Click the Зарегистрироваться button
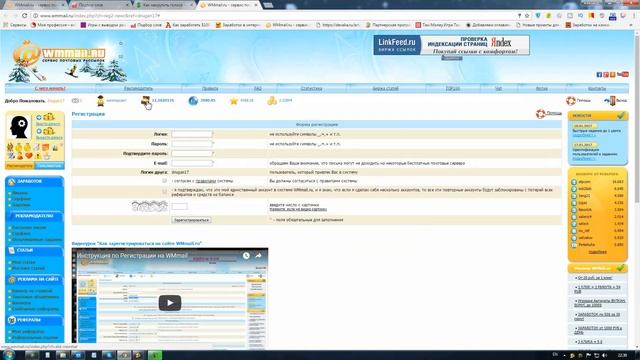This screenshot has width=640, height=360. [x=191, y=220]
